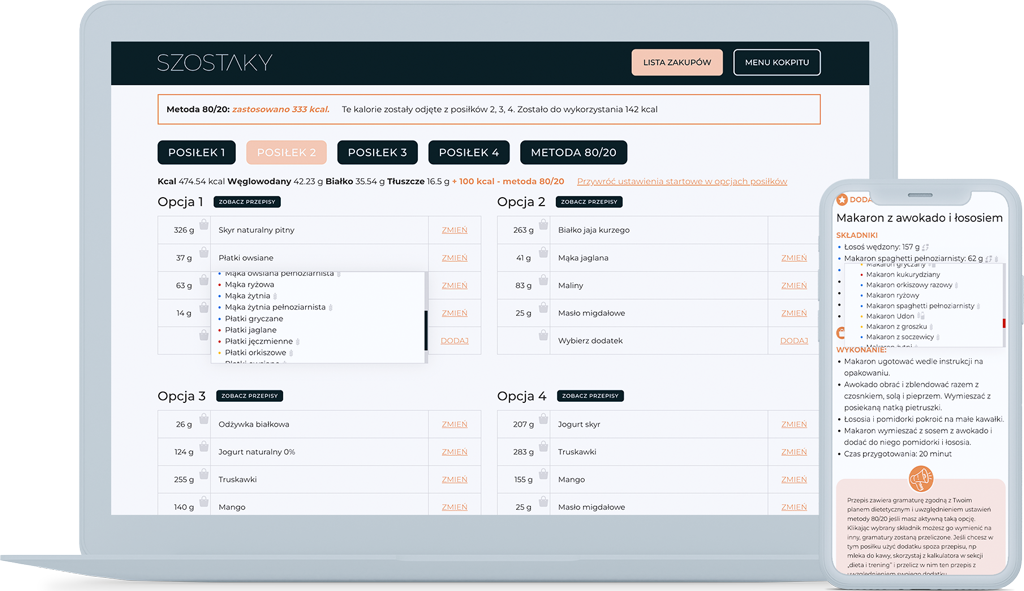Open MENU KOKPITU
1024x591 pixels.
click(x=777, y=62)
